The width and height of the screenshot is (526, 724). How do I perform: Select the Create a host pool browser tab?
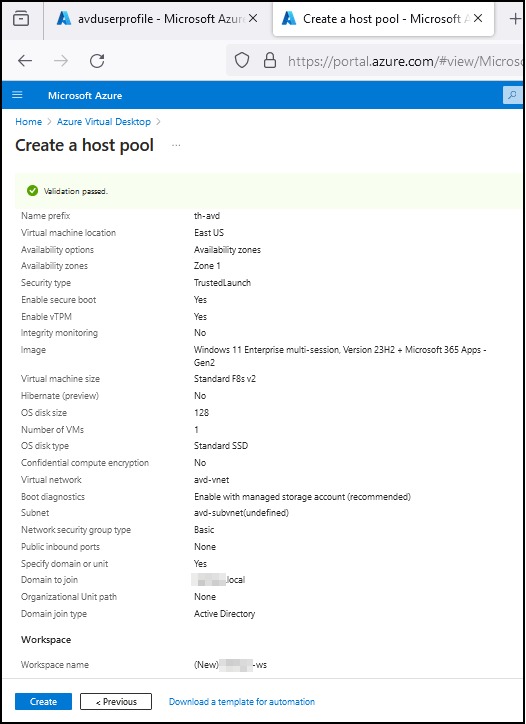[x=383, y=19]
